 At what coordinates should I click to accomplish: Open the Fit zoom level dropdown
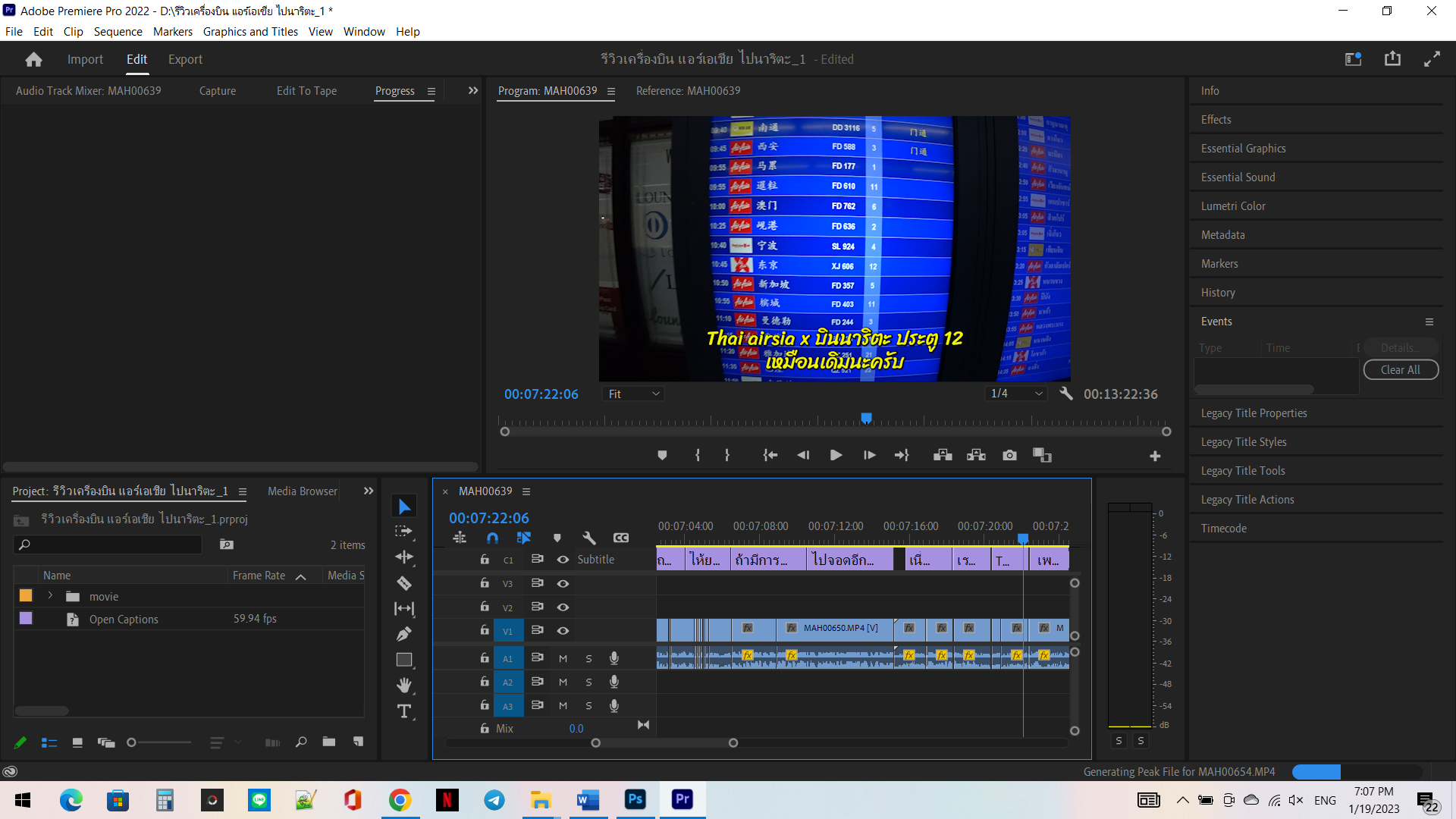pos(634,394)
